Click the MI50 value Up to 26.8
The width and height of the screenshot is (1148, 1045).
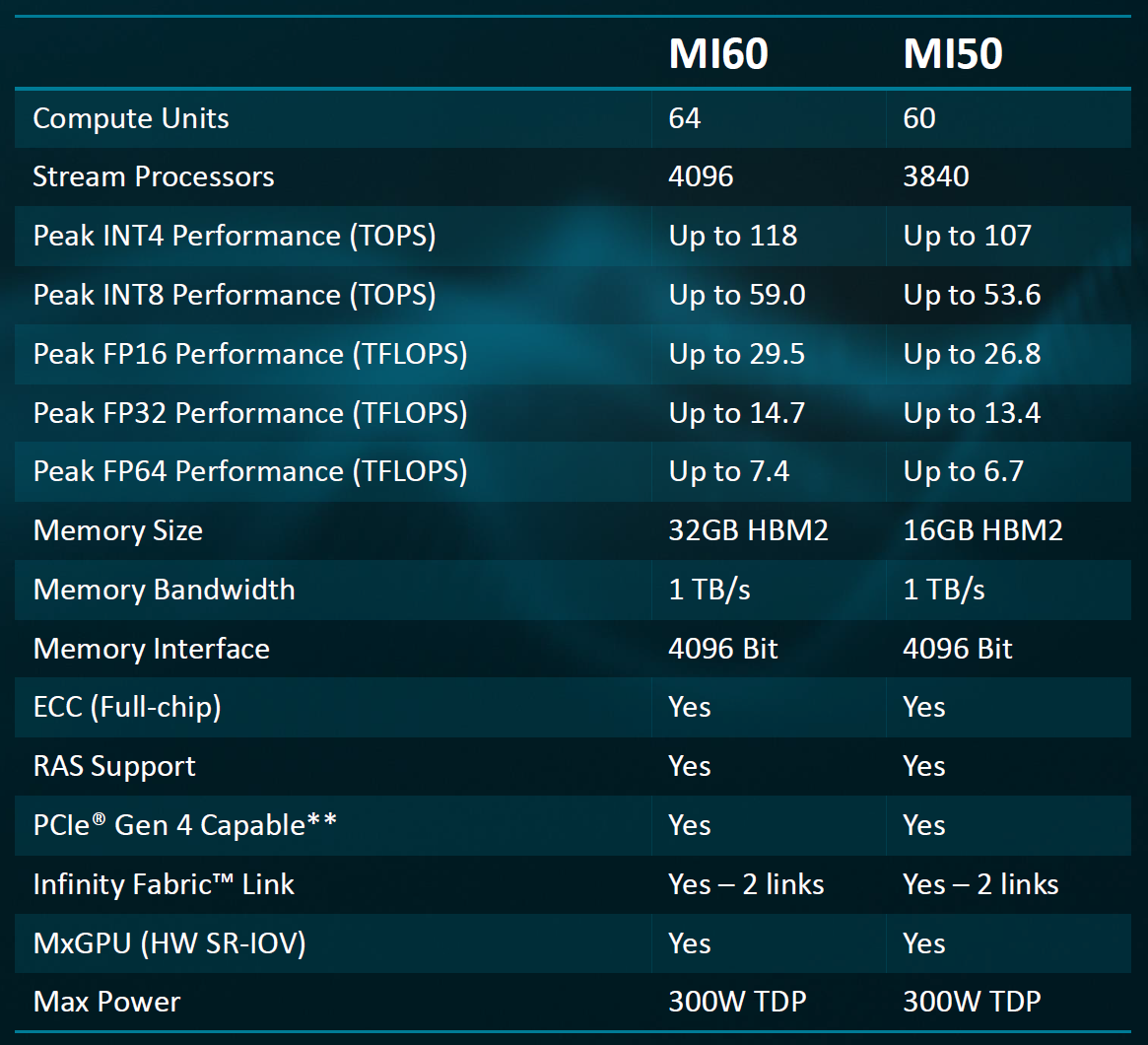pyautogui.click(x=972, y=355)
